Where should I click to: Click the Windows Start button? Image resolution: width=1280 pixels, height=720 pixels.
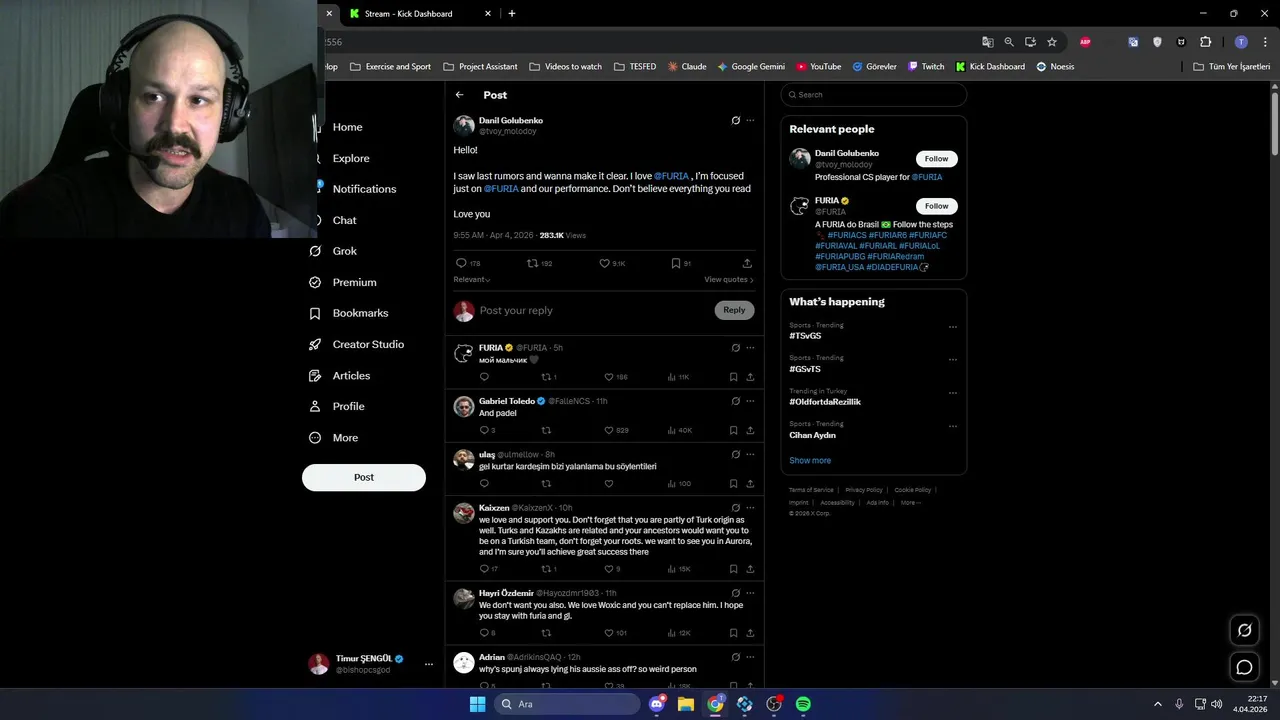[478, 704]
